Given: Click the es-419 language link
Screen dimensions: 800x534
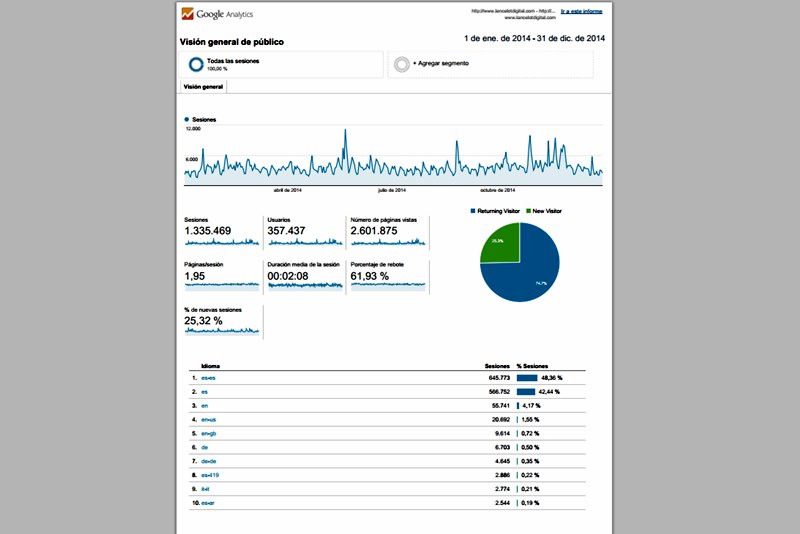Looking at the screenshot, I should tap(209, 473).
